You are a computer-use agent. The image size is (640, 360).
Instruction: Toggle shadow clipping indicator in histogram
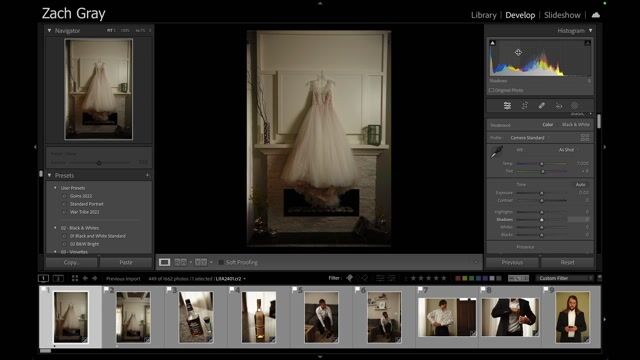click(493, 43)
